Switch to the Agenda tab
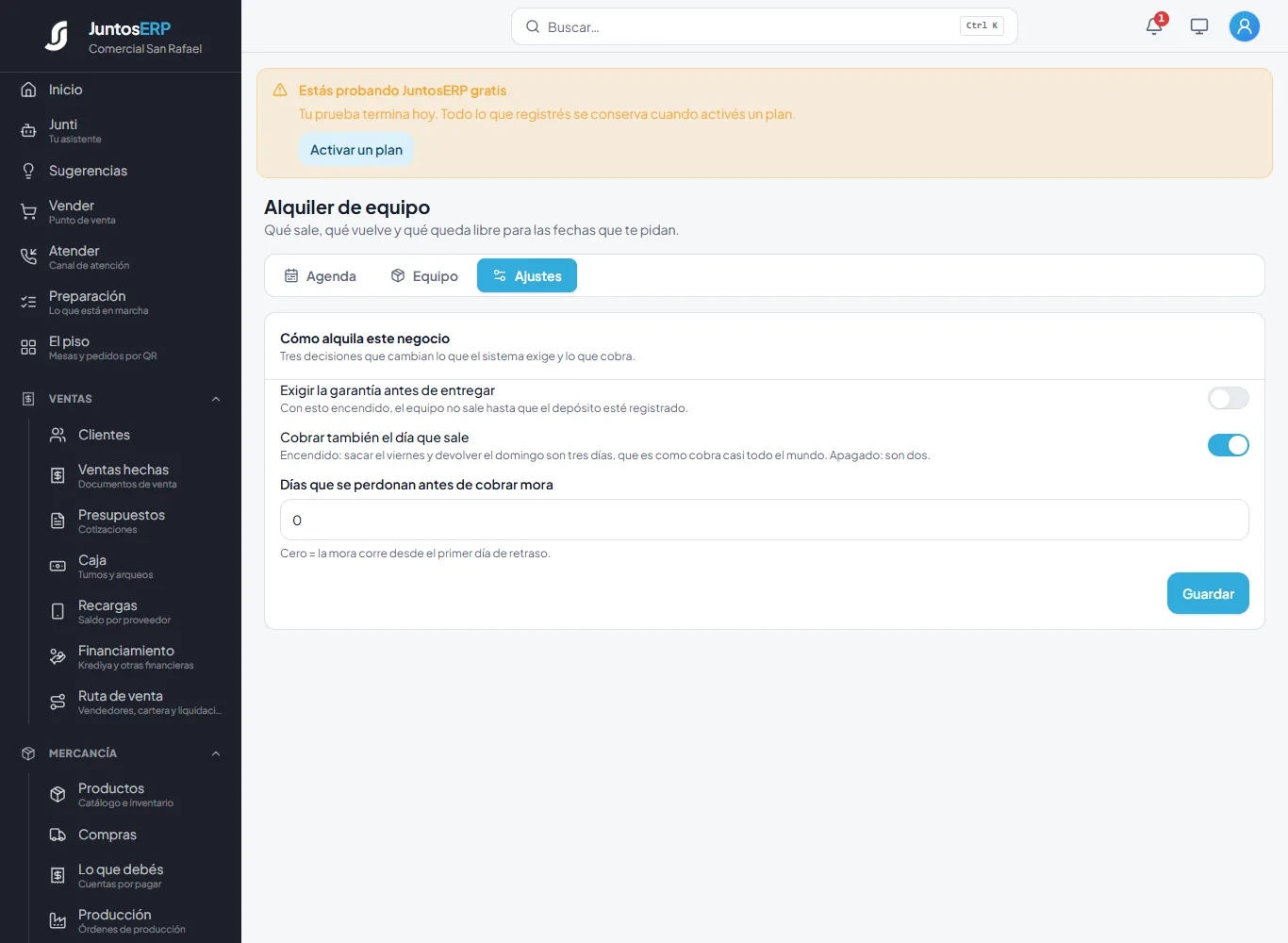 click(x=321, y=275)
